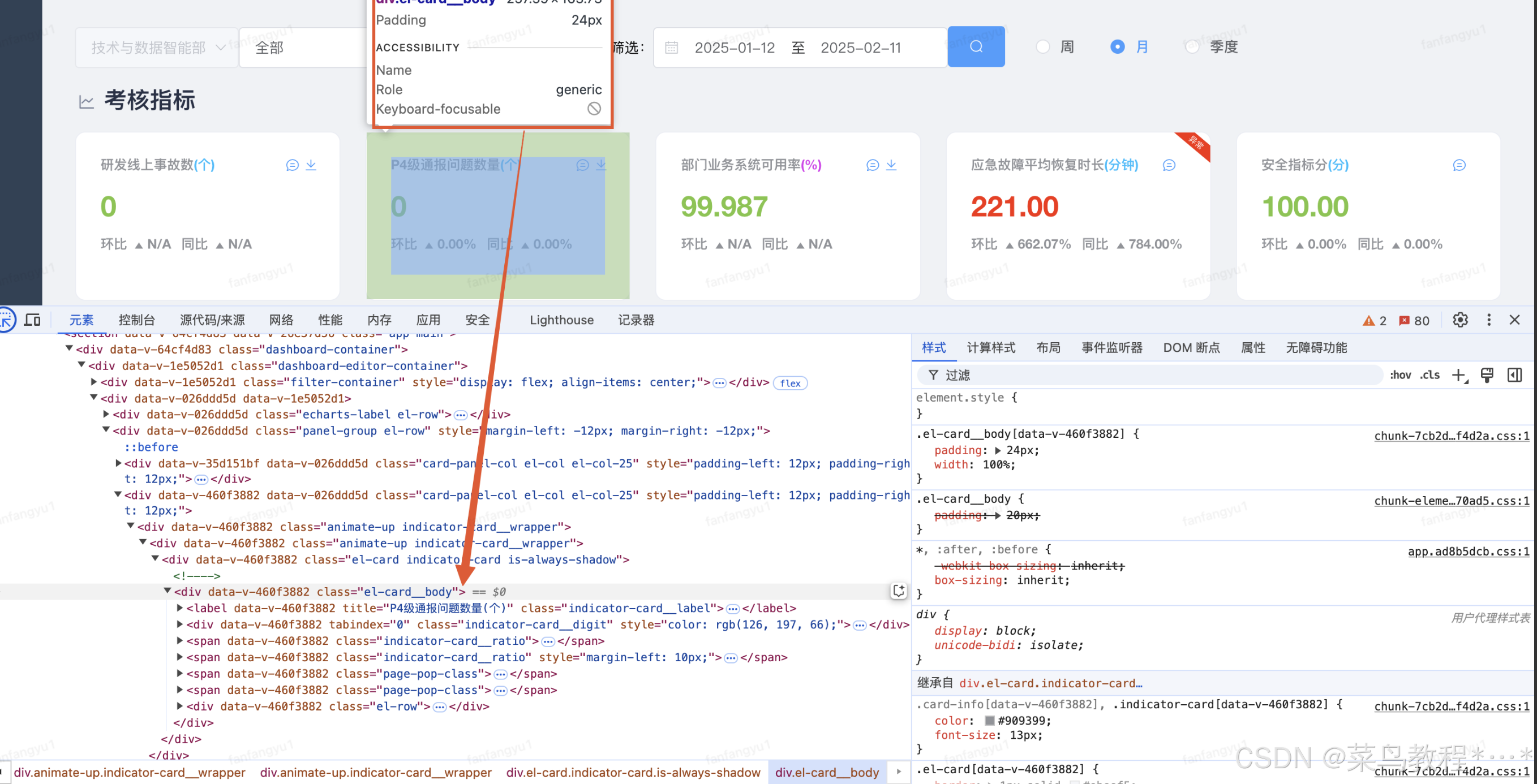Click new style rule plus icon
Image resolution: width=1537 pixels, height=784 pixels.
tap(1458, 375)
